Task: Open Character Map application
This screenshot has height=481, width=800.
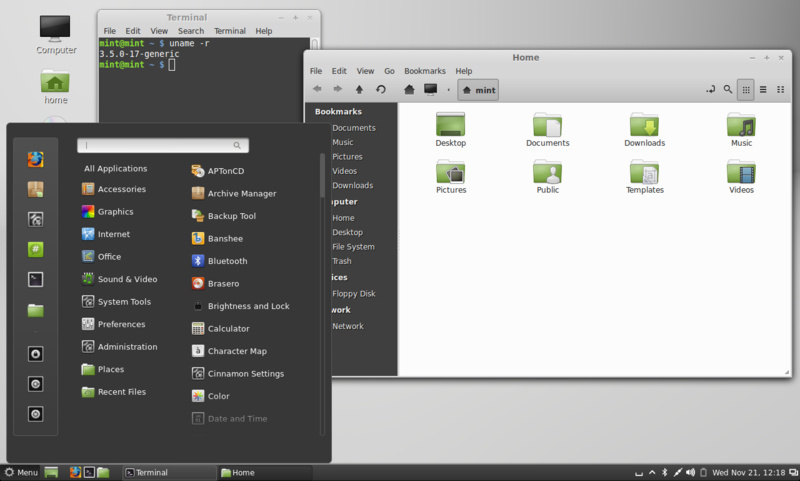Action: tap(229, 351)
